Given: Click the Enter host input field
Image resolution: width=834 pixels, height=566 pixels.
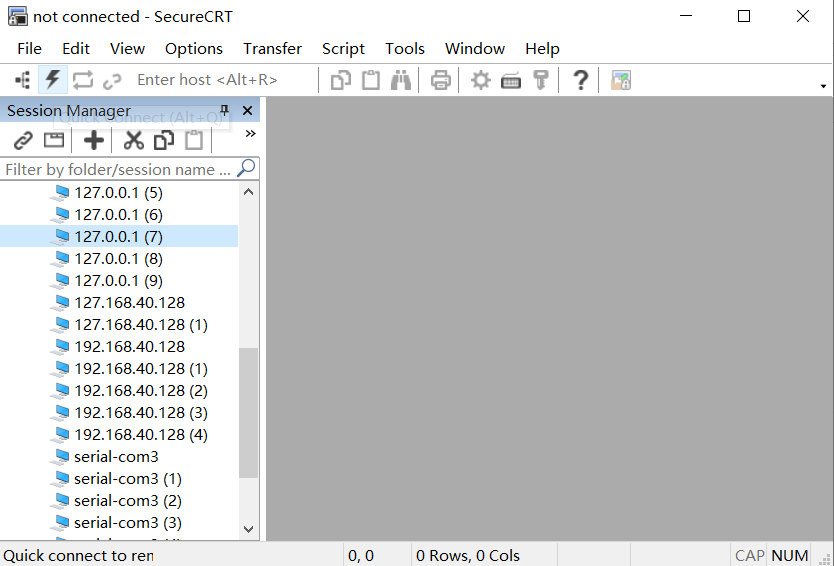Looking at the screenshot, I should click(x=223, y=80).
